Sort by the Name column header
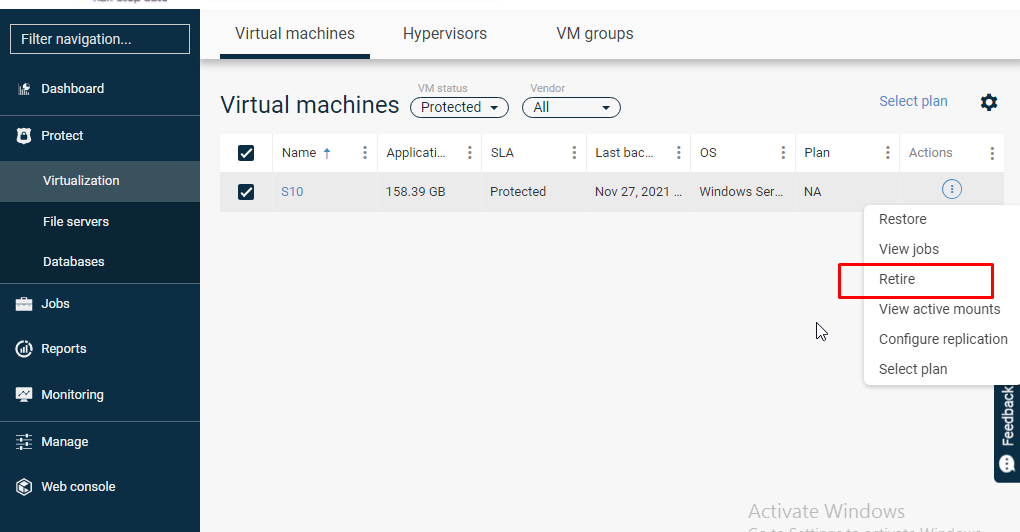This screenshot has height=532, width=1020. click(299, 153)
